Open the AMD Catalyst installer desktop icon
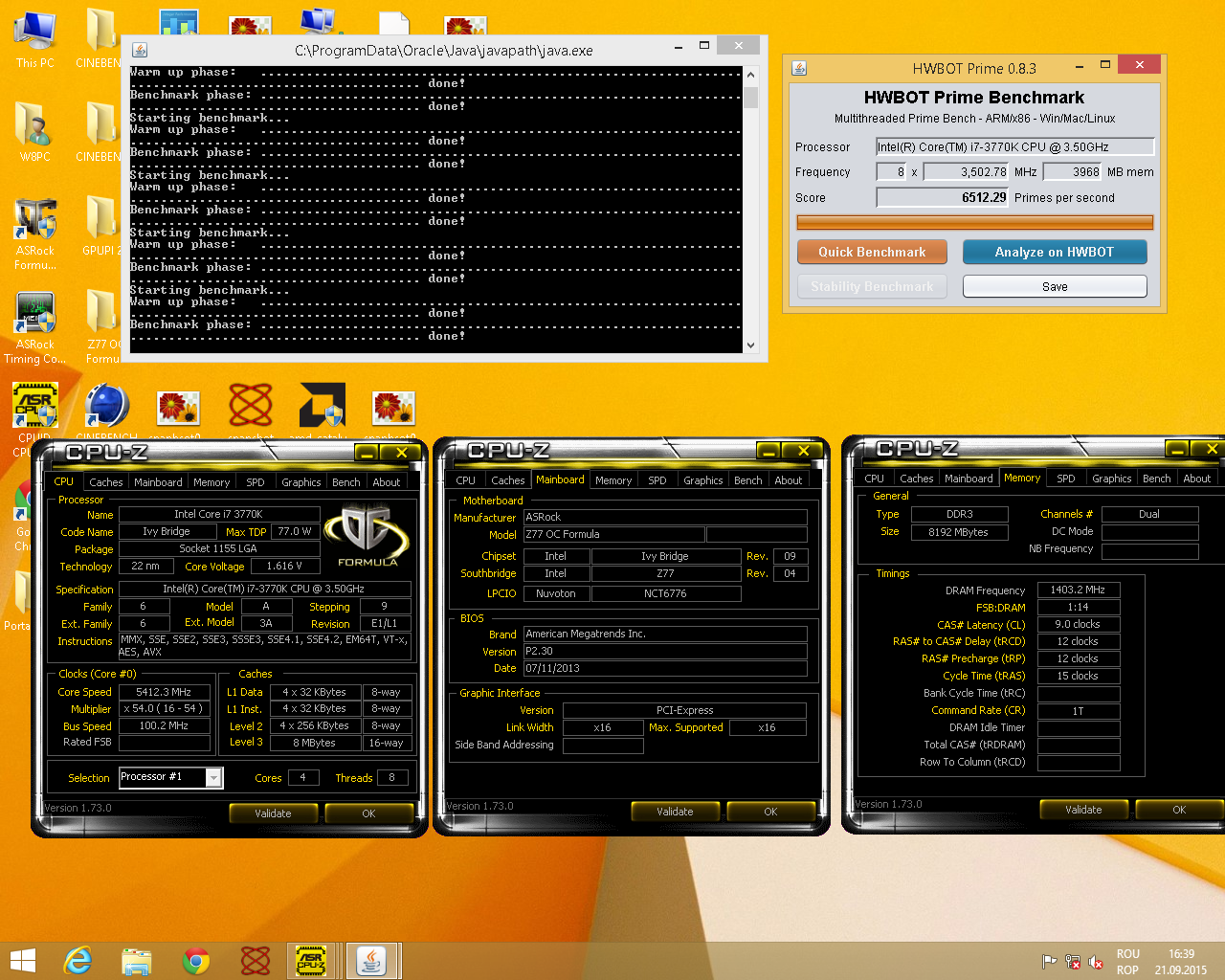The image size is (1225, 980). (x=323, y=406)
